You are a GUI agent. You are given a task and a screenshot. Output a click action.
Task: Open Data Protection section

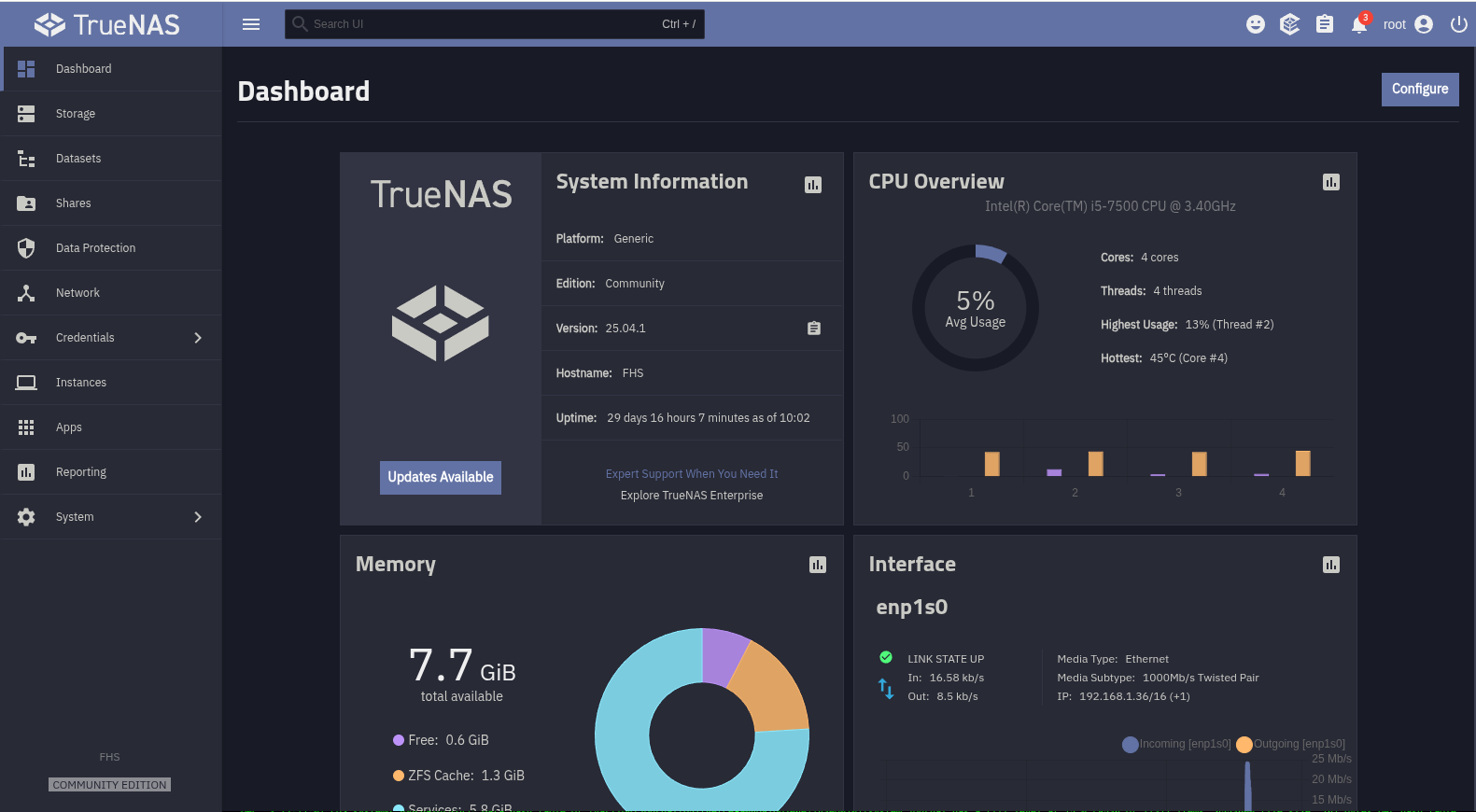tap(111, 248)
